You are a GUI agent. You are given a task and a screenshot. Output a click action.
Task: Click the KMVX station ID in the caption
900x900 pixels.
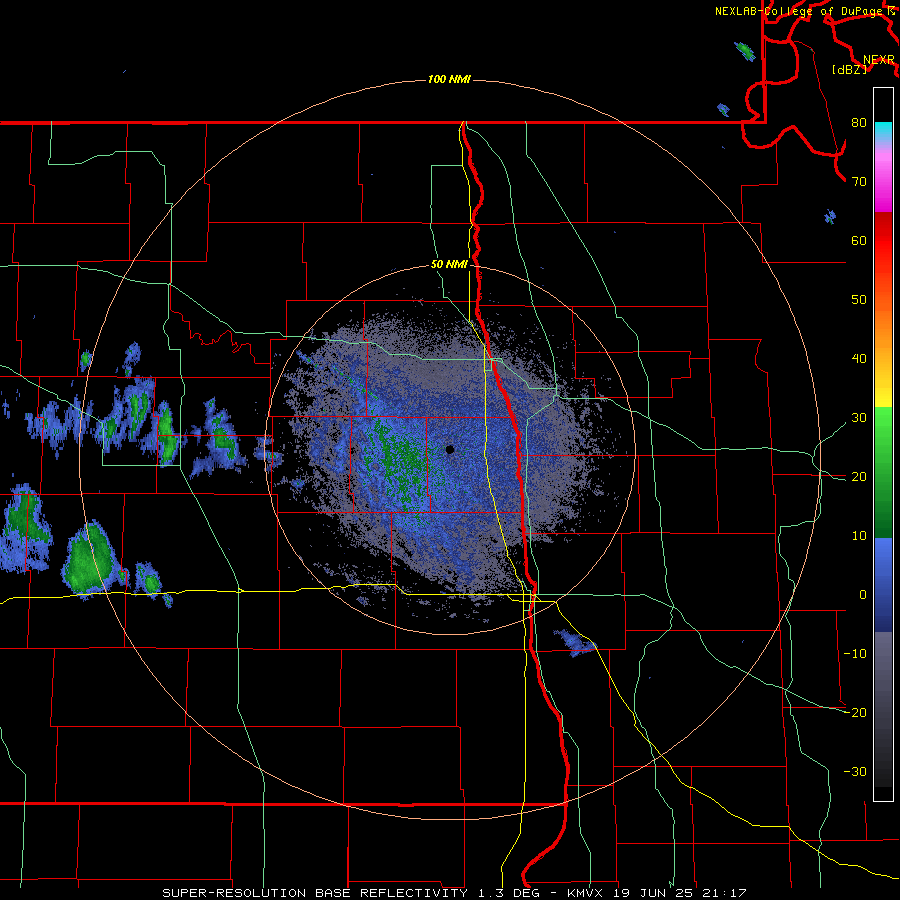coord(587,893)
